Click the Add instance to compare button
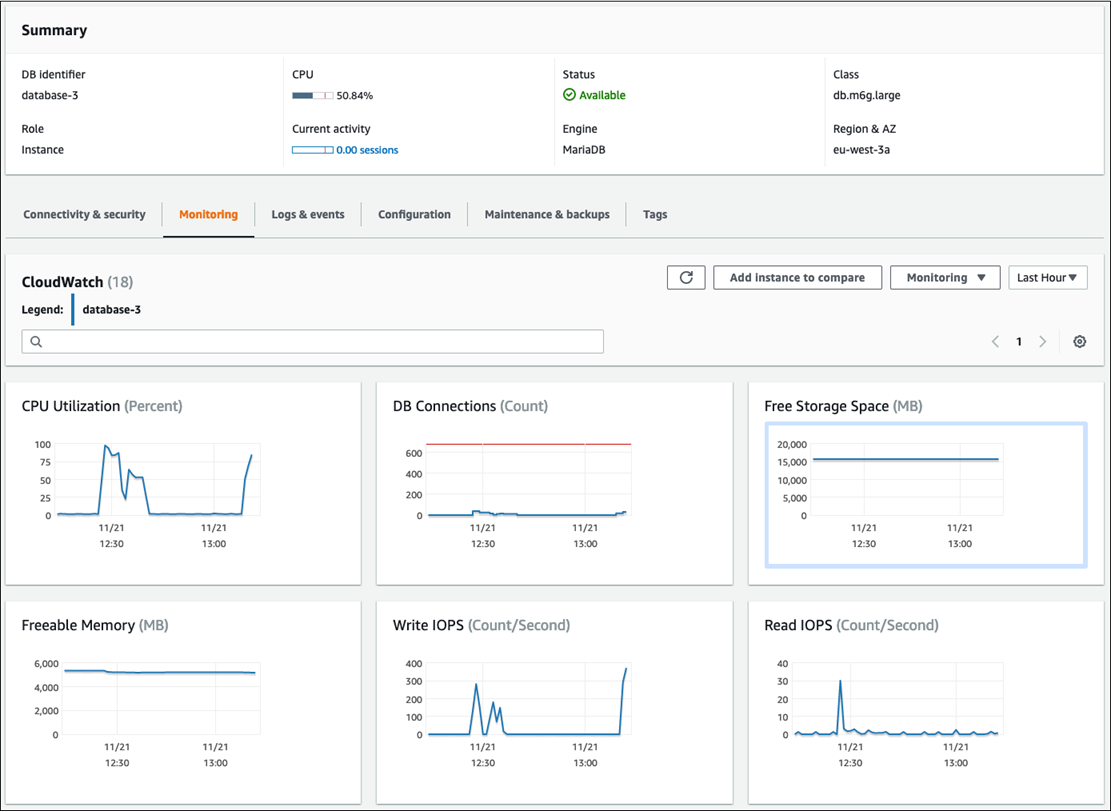Image resolution: width=1111 pixels, height=811 pixels. point(797,277)
